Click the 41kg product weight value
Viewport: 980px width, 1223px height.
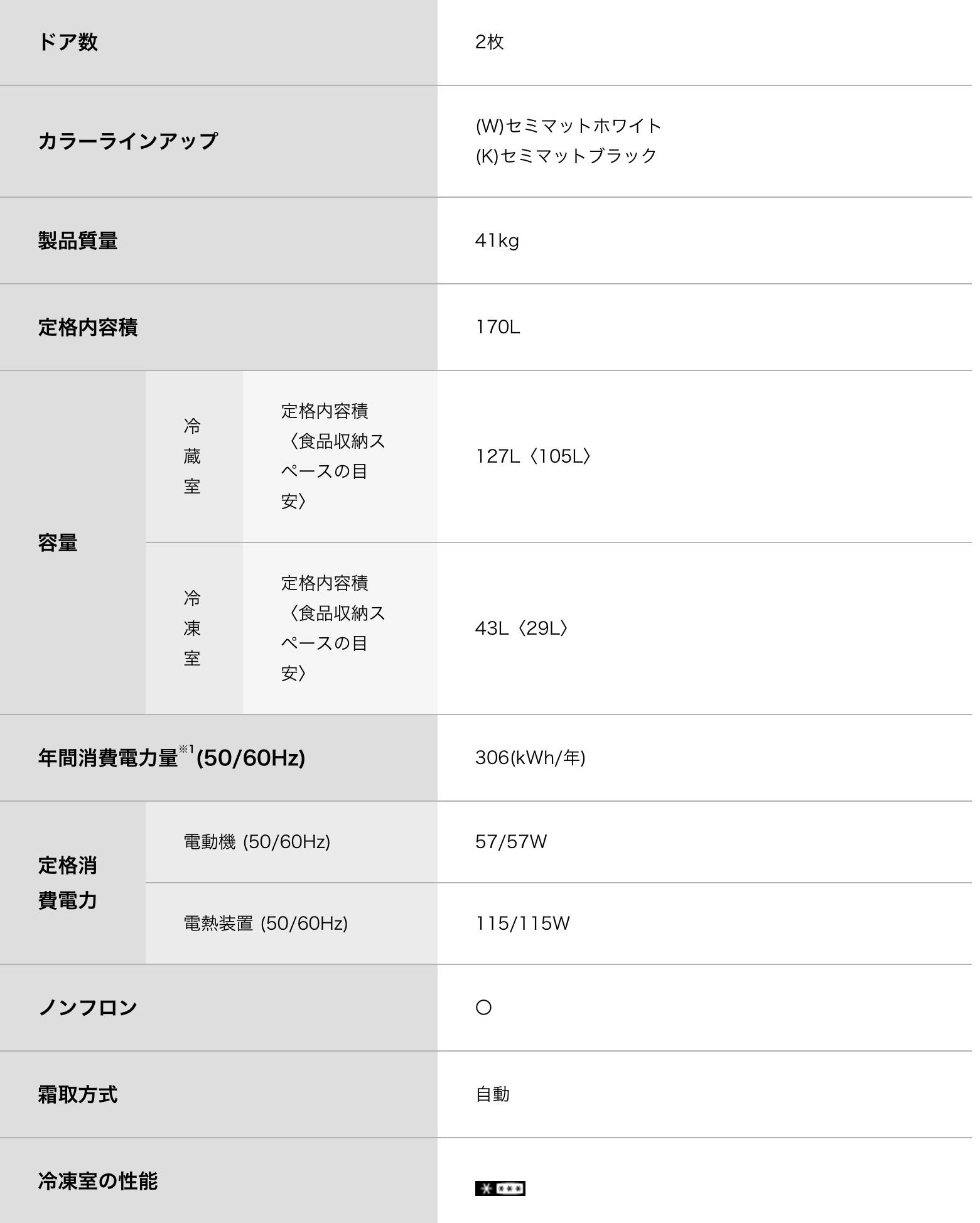[x=497, y=240]
